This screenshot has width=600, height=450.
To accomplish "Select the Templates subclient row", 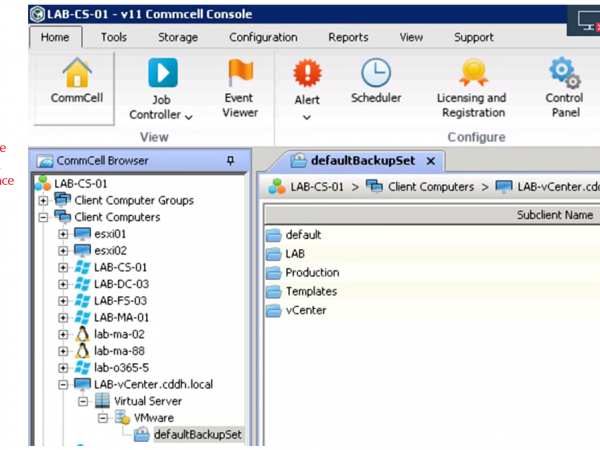I will click(x=432, y=292).
